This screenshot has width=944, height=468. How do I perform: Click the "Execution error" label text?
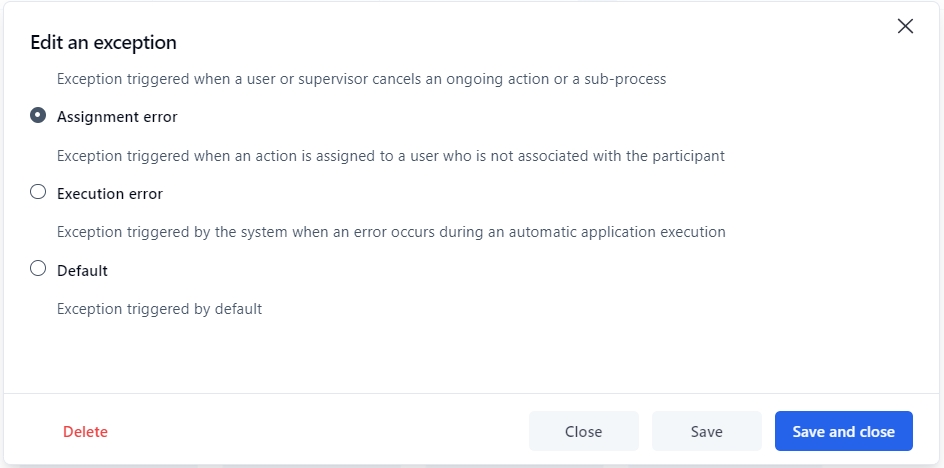pyautogui.click(x=110, y=193)
